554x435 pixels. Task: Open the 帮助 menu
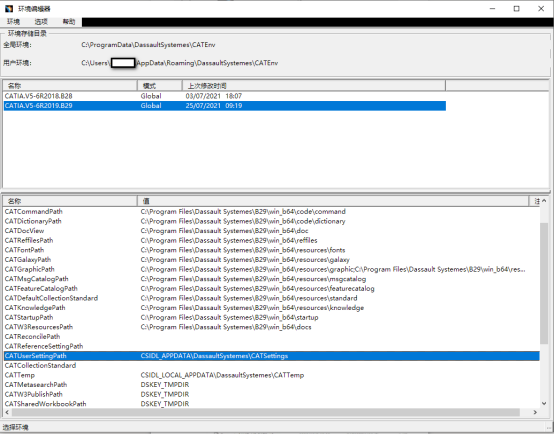pyautogui.click(x=69, y=22)
